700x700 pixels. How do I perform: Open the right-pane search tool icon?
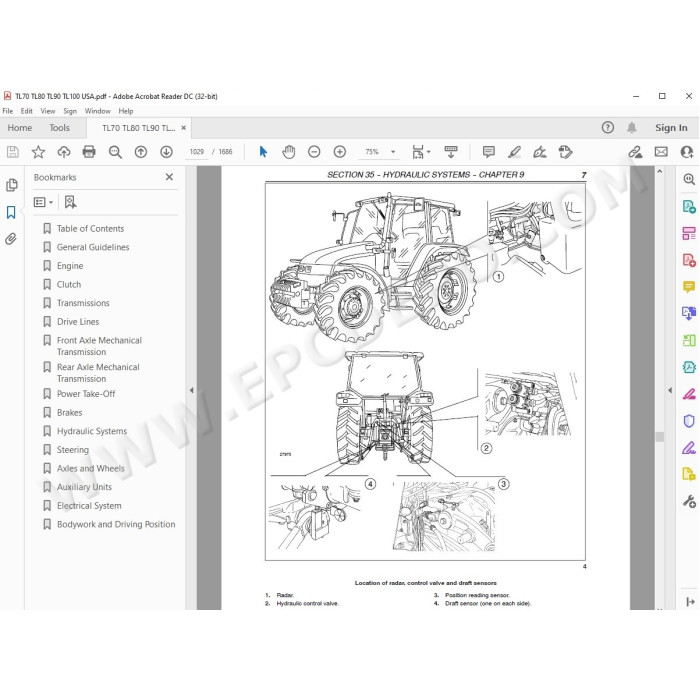tap(689, 179)
